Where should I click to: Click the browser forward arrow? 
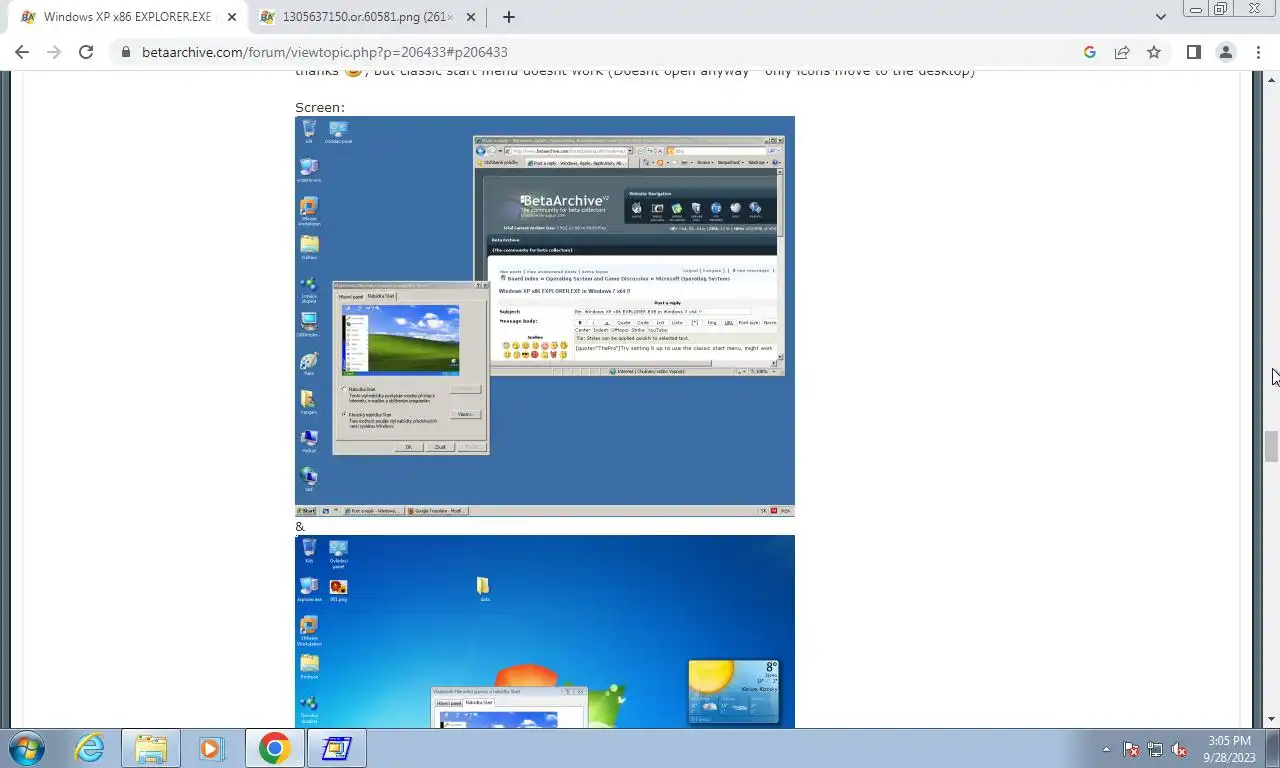tap(54, 52)
